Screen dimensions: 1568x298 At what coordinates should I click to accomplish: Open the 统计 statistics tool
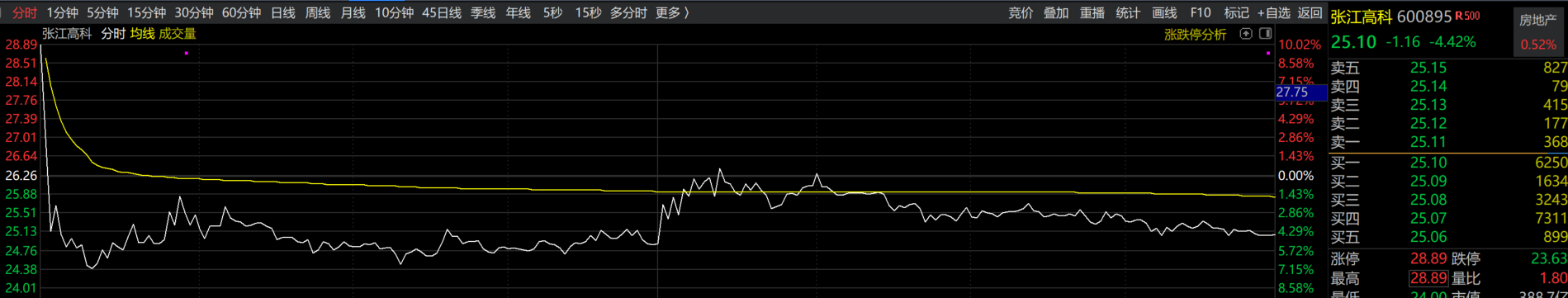1128,12
